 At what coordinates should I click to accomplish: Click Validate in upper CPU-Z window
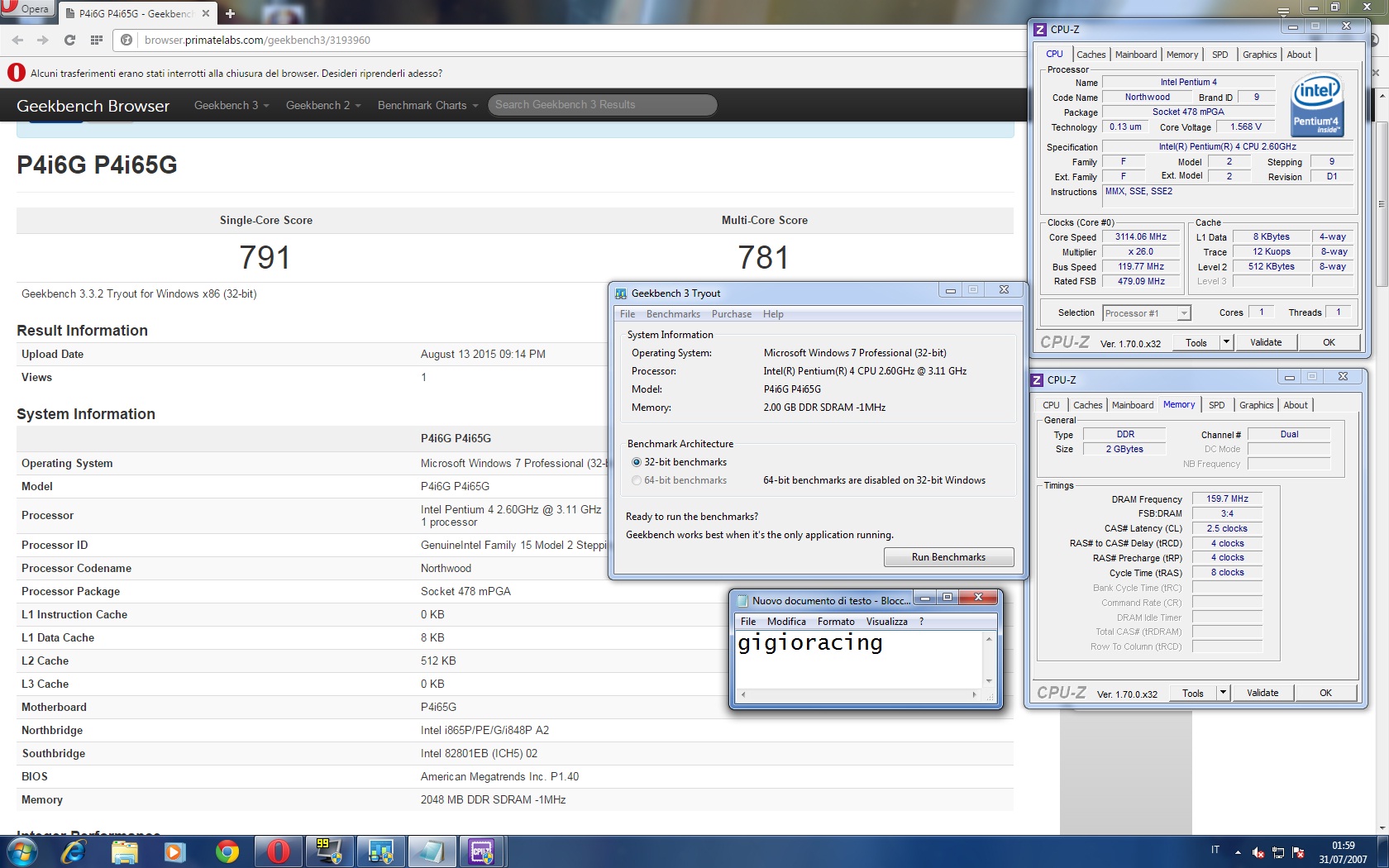point(1266,342)
